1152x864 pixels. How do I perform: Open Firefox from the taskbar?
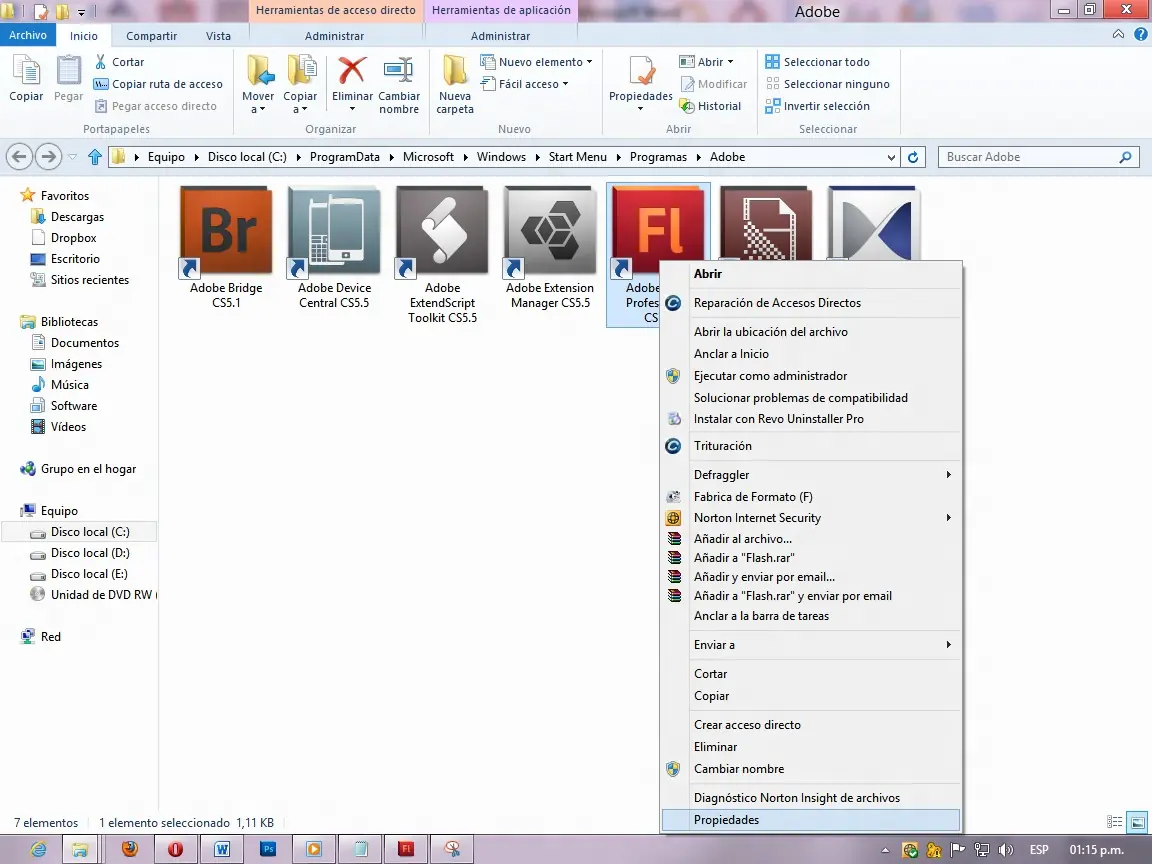click(130, 849)
